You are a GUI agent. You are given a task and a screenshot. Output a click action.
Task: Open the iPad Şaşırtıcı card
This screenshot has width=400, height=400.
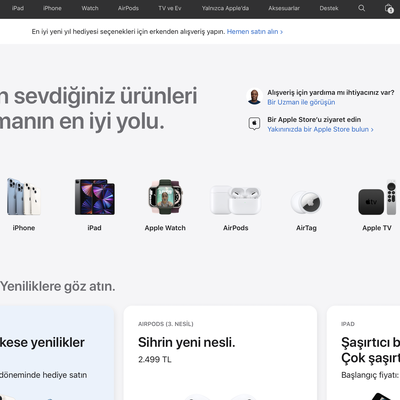click(x=363, y=353)
